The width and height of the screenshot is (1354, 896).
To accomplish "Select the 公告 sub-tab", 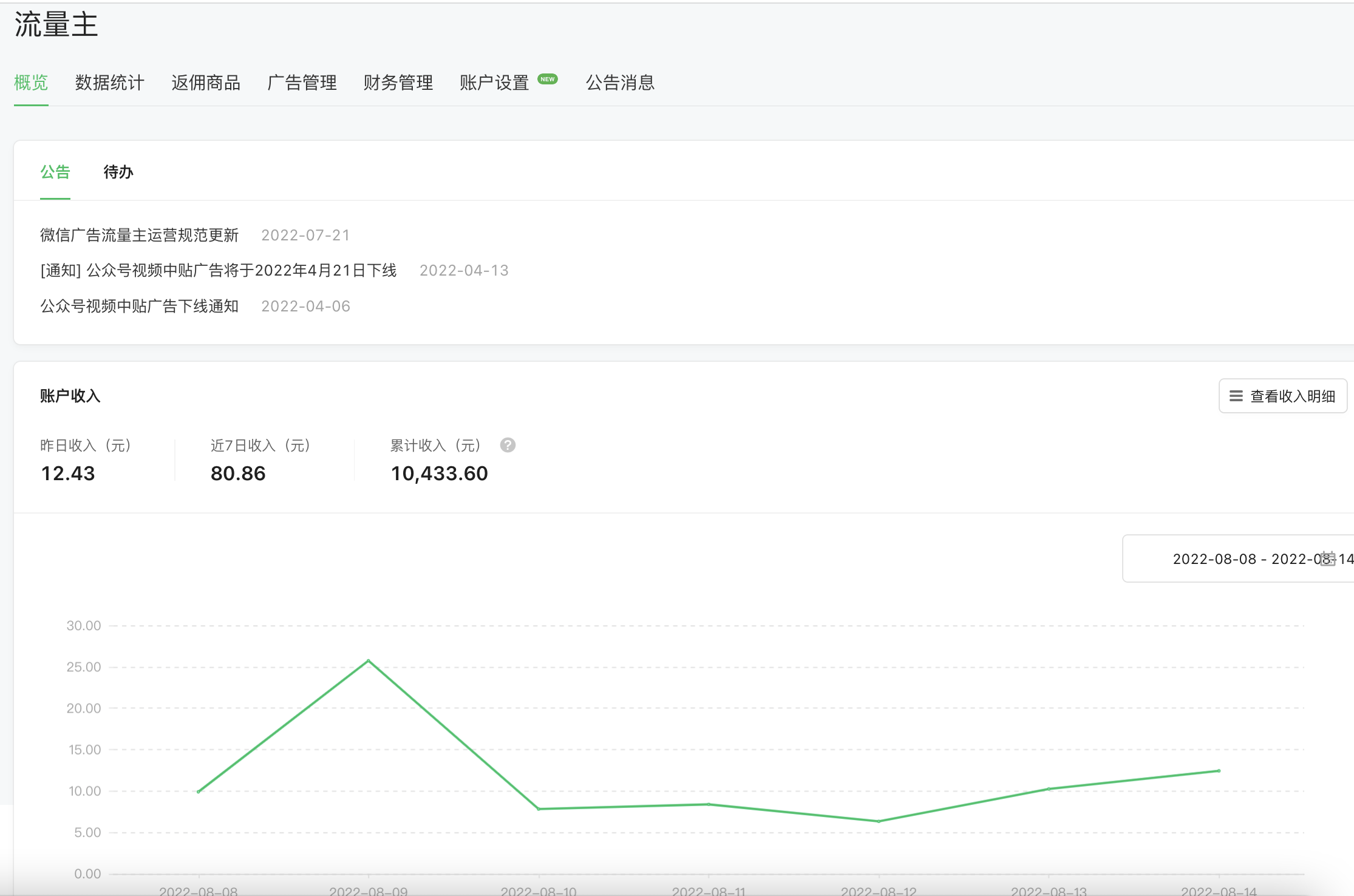I will (x=55, y=172).
